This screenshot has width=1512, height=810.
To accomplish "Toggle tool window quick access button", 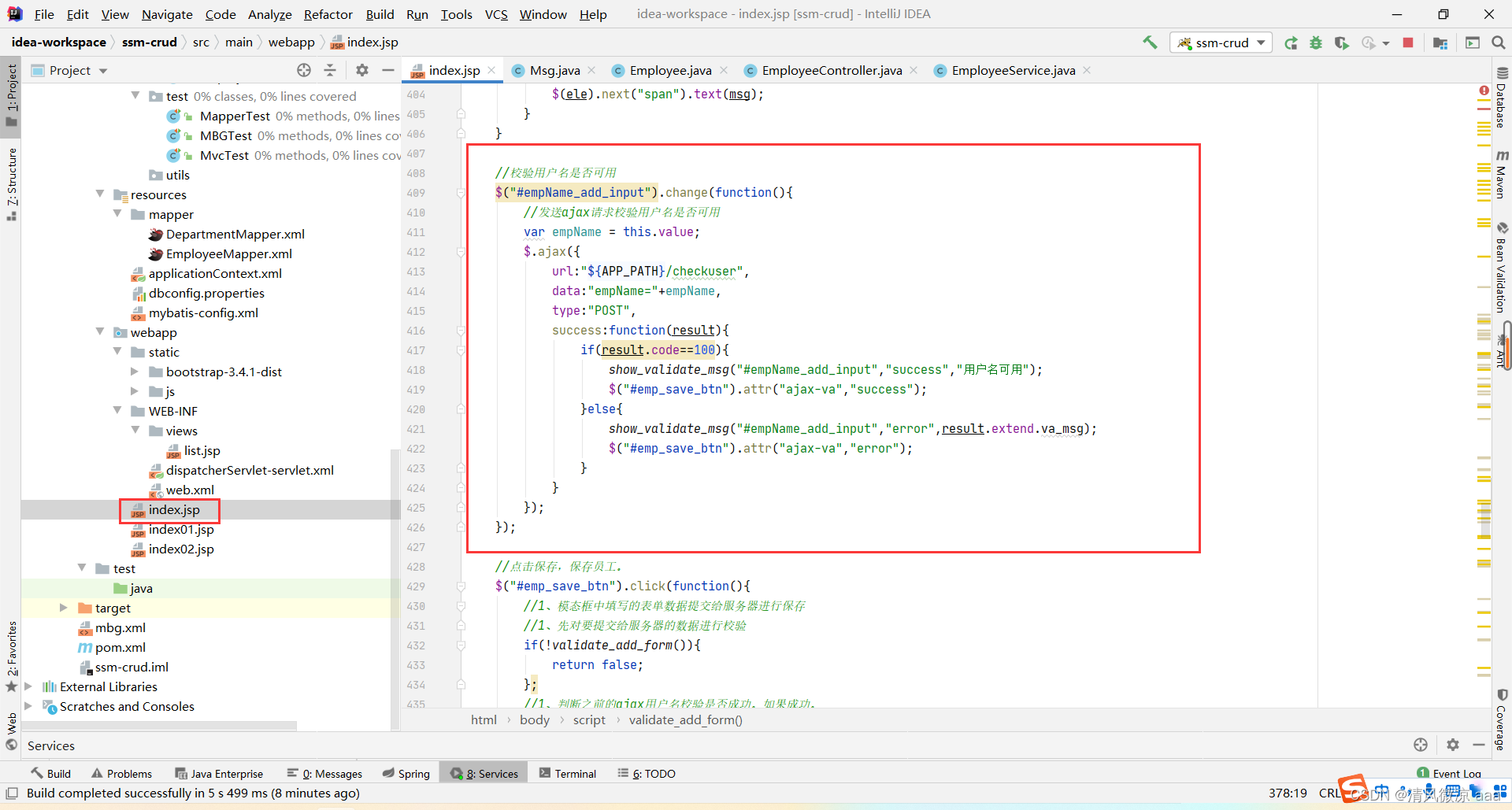I will (x=12, y=793).
